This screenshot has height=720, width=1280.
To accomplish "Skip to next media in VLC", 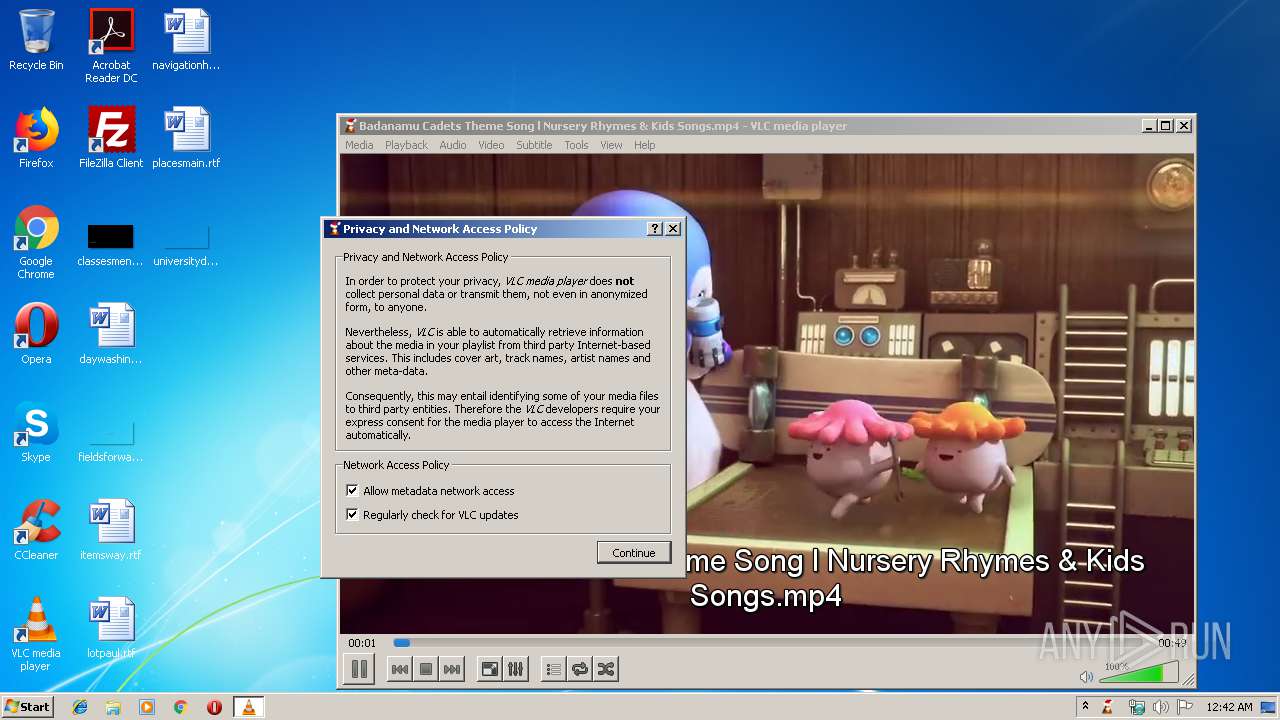I will pyautogui.click(x=452, y=670).
